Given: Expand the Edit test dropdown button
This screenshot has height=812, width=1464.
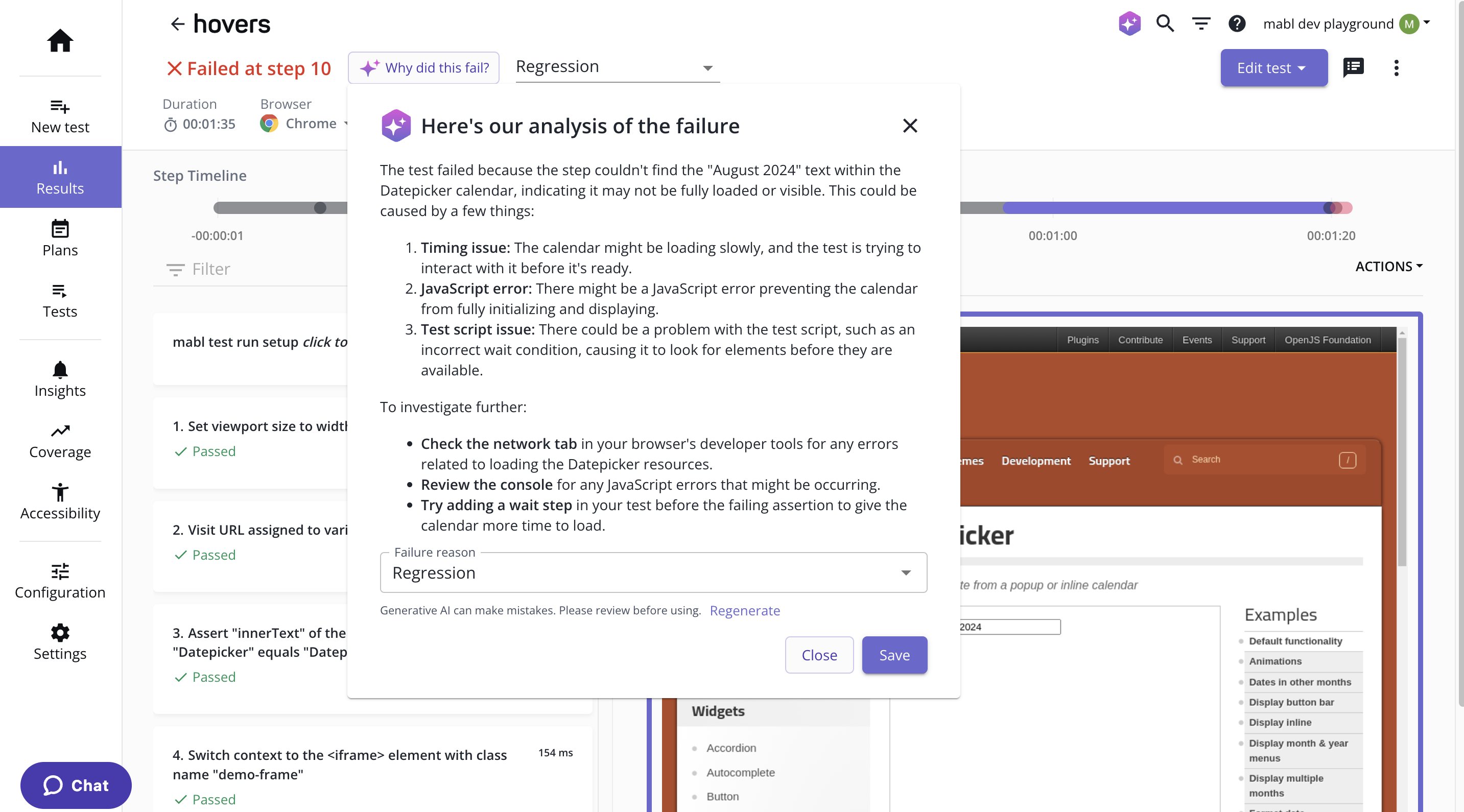Looking at the screenshot, I should [1273, 67].
